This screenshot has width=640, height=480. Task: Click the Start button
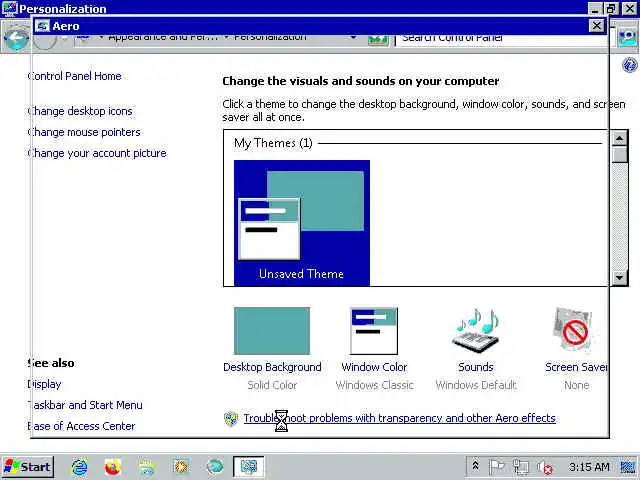pyautogui.click(x=28, y=467)
